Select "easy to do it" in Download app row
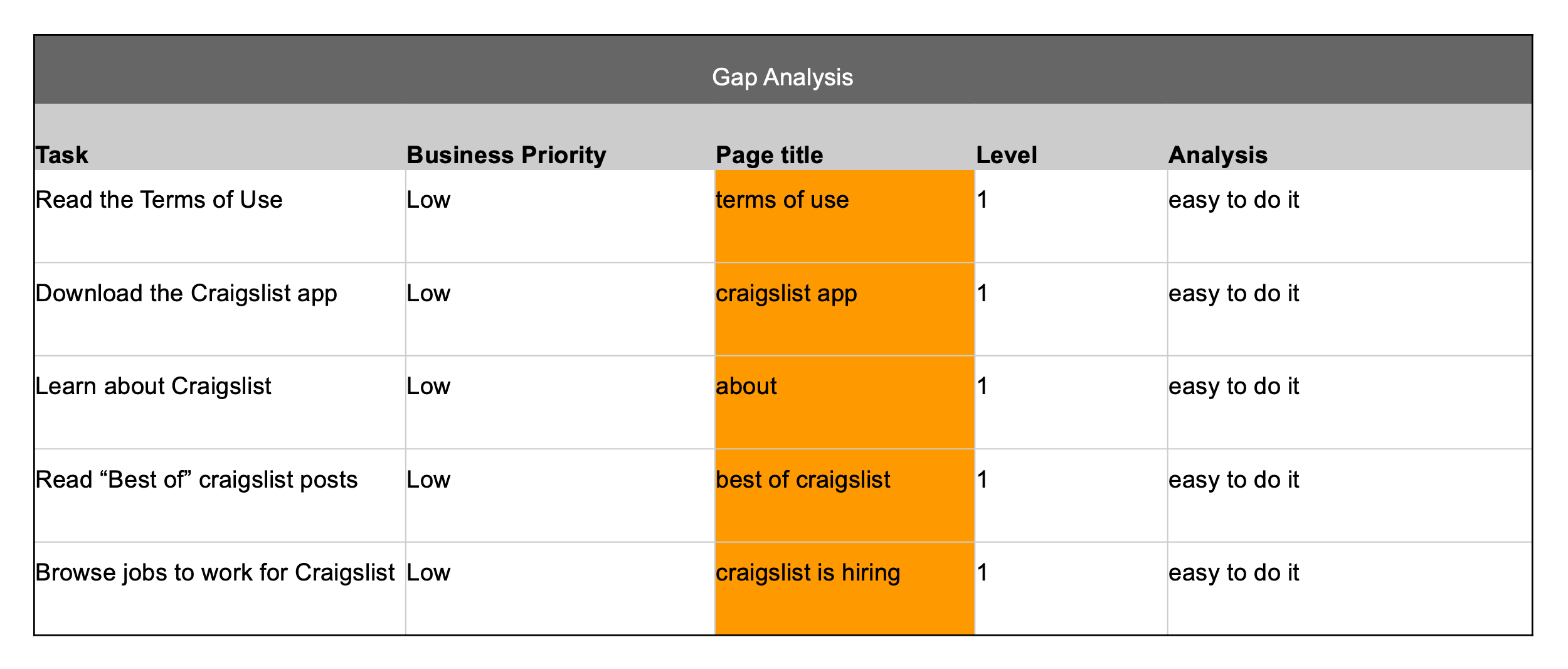This screenshot has height=669, width=1568. point(1234,294)
